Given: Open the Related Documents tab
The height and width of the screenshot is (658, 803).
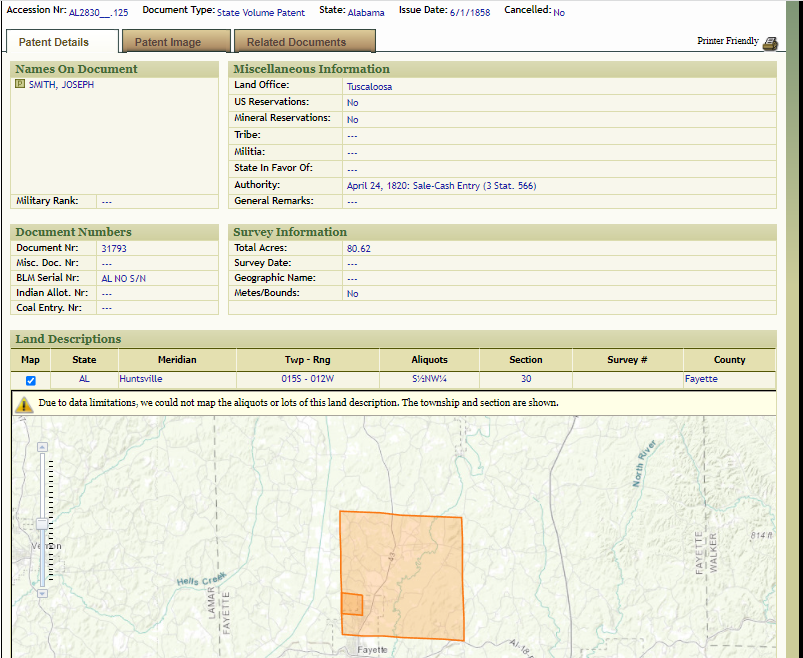Looking at the screenshot, I should (296, 42).
